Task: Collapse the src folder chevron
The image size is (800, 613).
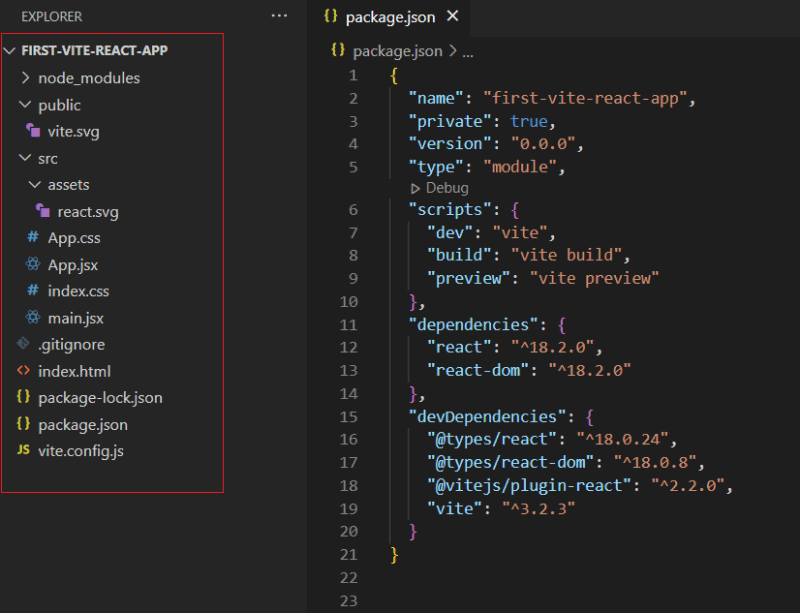Action: [25, 158]
